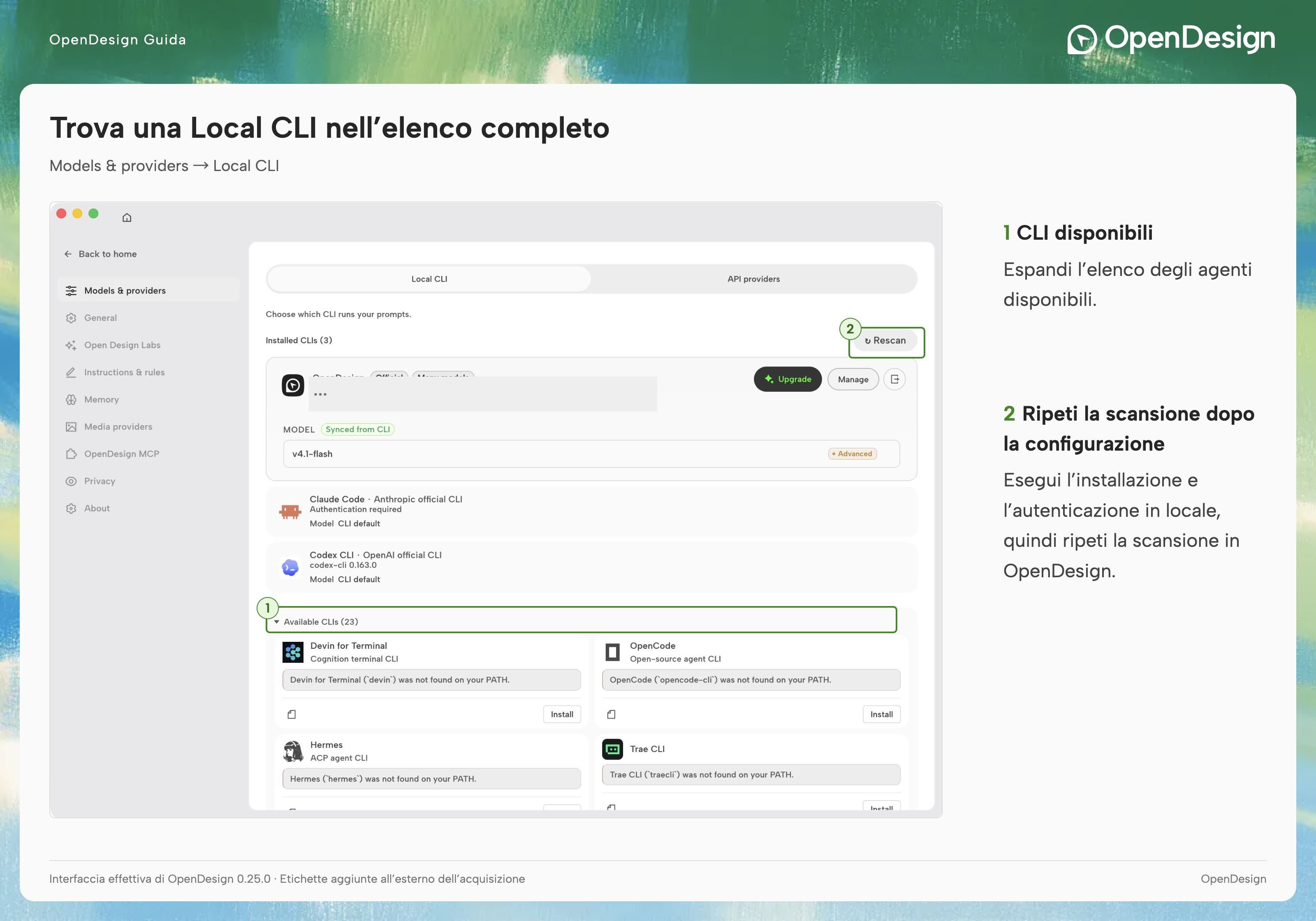Select the Claude Code CLI entry

591,511
